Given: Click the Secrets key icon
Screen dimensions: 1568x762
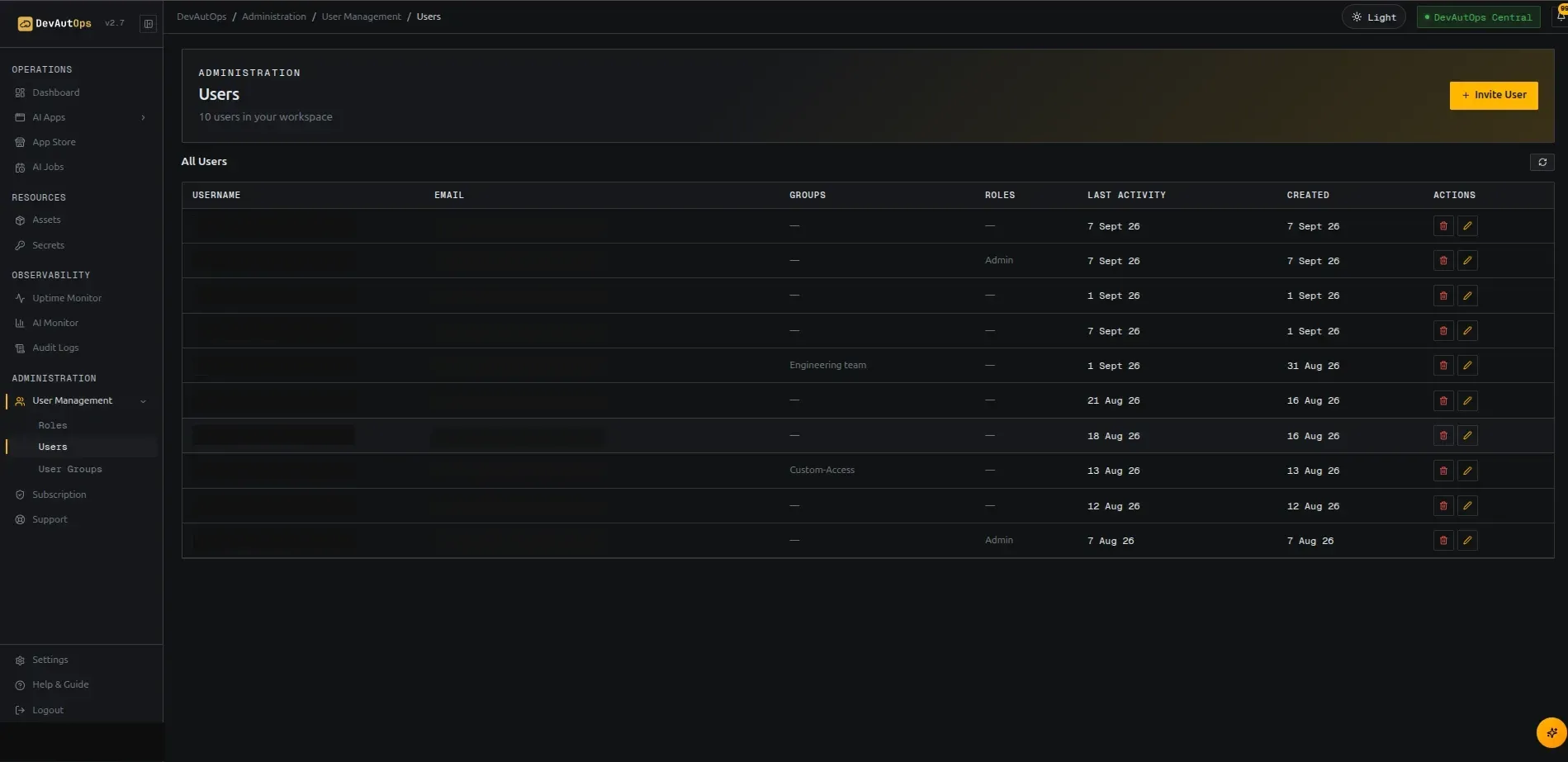Looking at the screenshot, I should tap(20, 246).
